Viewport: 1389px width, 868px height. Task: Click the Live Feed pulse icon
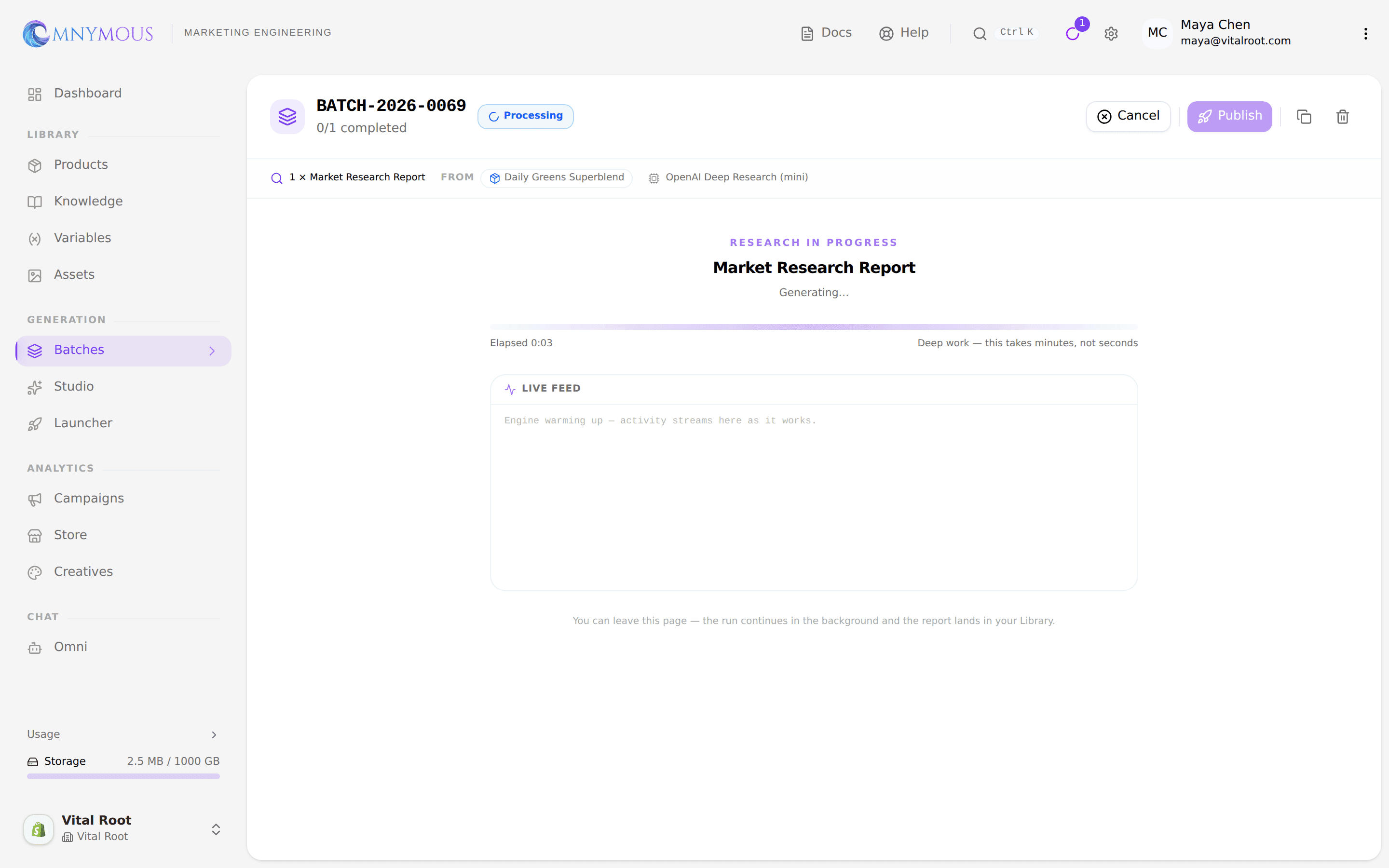click(x=510, y=389)
